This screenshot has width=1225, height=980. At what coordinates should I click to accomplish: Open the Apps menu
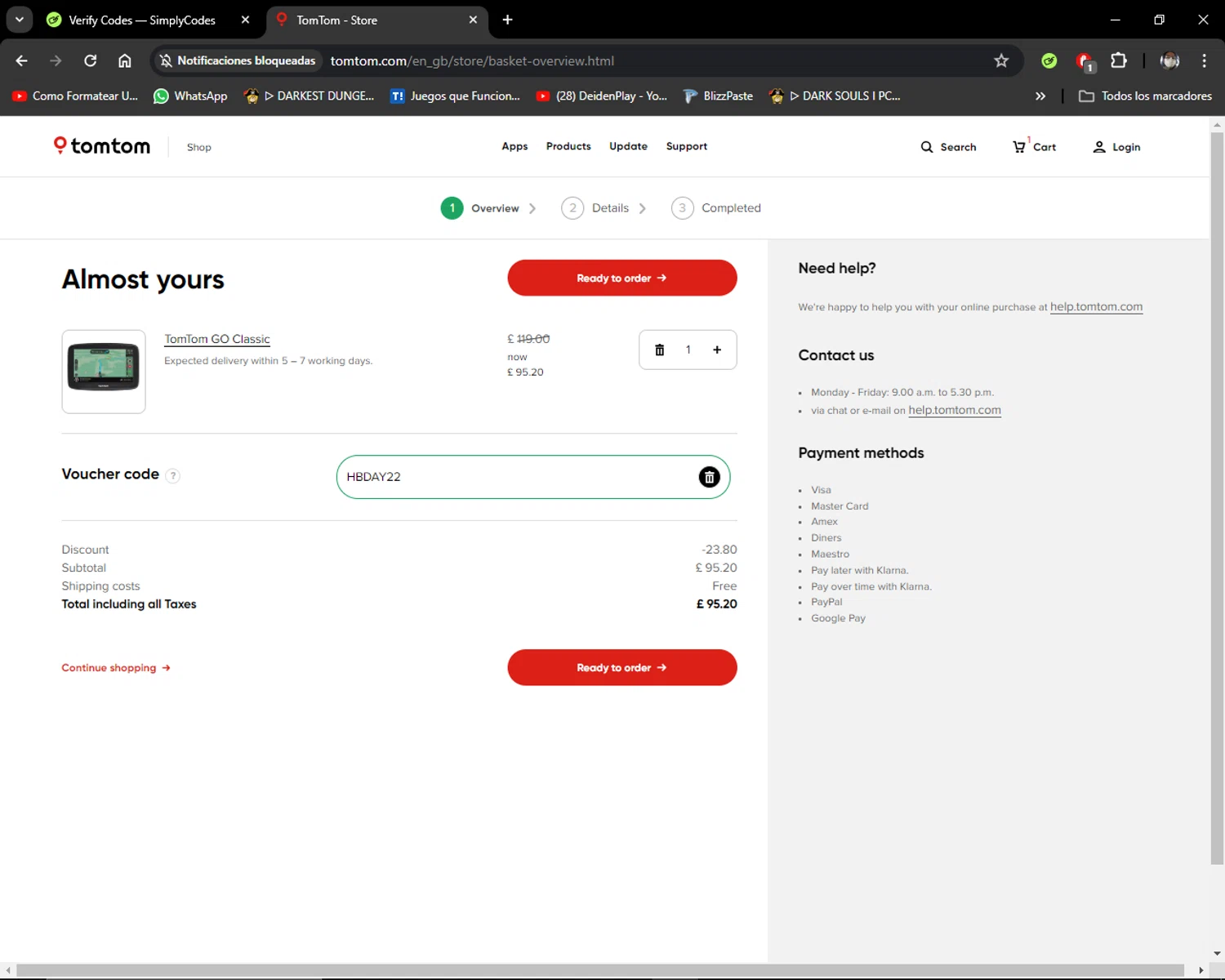(x=514, y=146)
